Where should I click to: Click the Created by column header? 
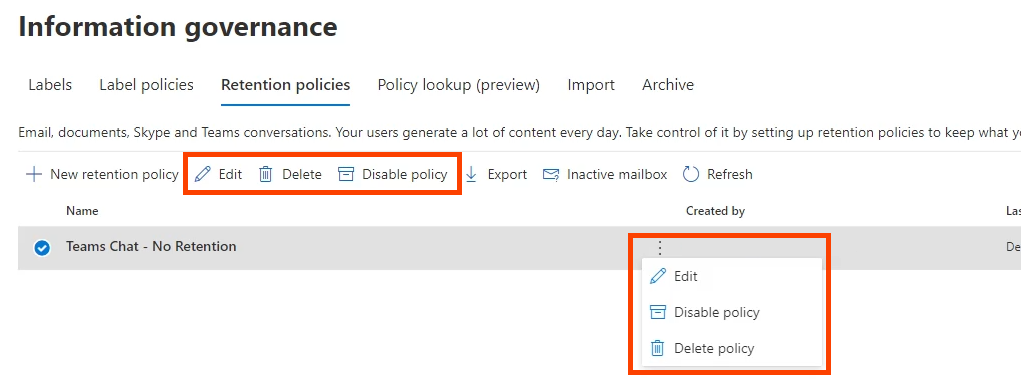point(715,211)
